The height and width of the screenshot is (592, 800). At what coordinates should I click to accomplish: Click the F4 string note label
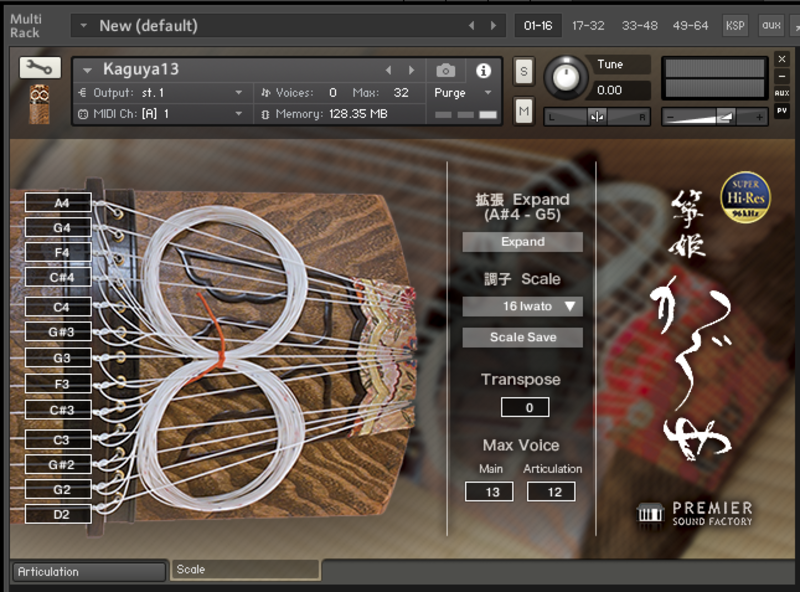(58, 252)
